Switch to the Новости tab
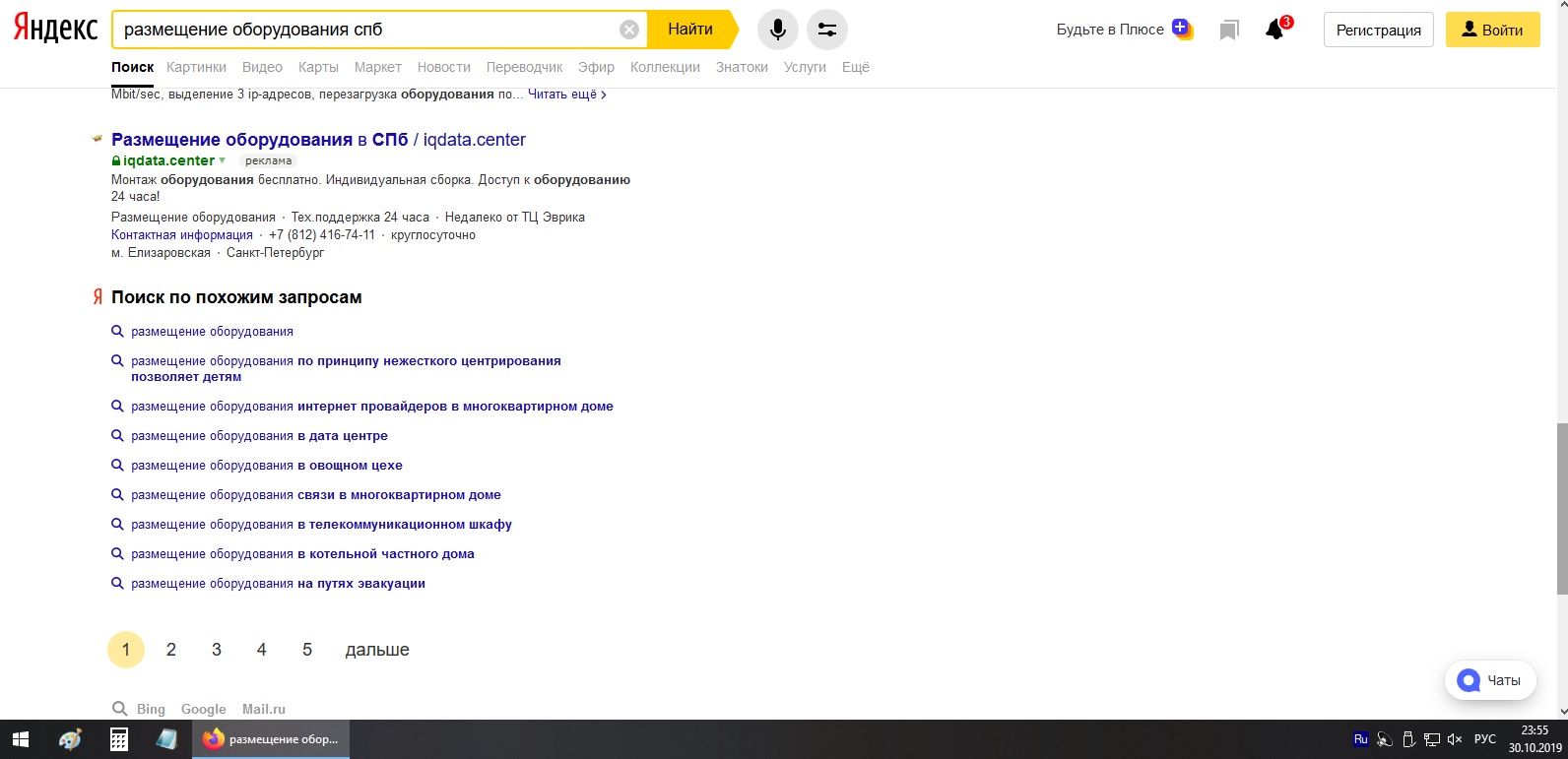The height and width of the screenshot is (759, 1568). pyautogui.click(x=444, y=67)
